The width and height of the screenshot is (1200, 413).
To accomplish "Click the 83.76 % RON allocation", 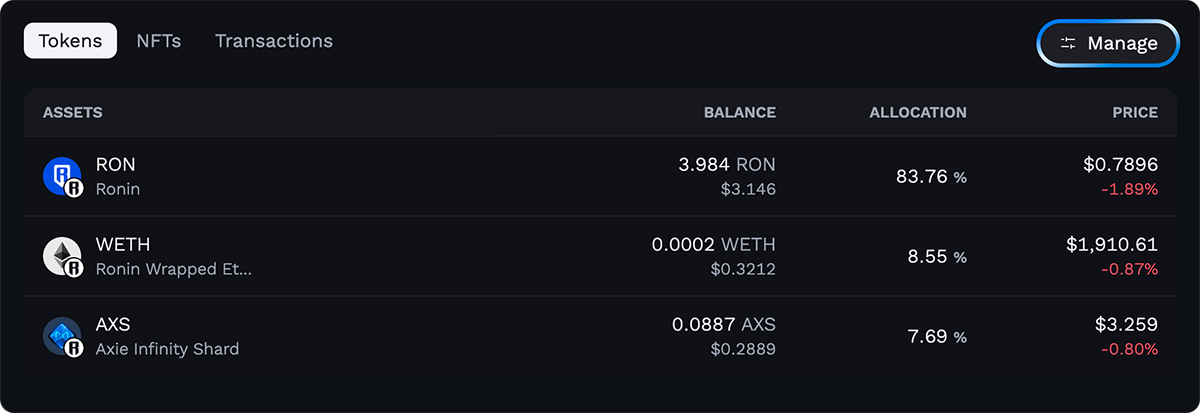I will click(931, 177).
